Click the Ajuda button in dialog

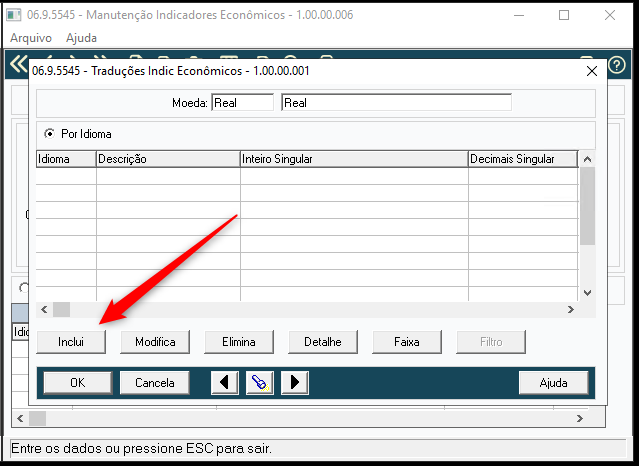553,382
